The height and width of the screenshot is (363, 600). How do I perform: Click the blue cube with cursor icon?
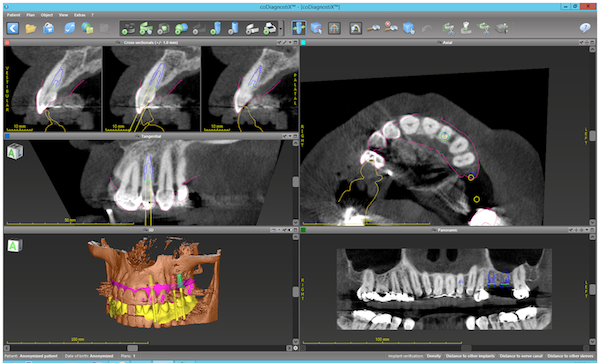coord(316,28)
